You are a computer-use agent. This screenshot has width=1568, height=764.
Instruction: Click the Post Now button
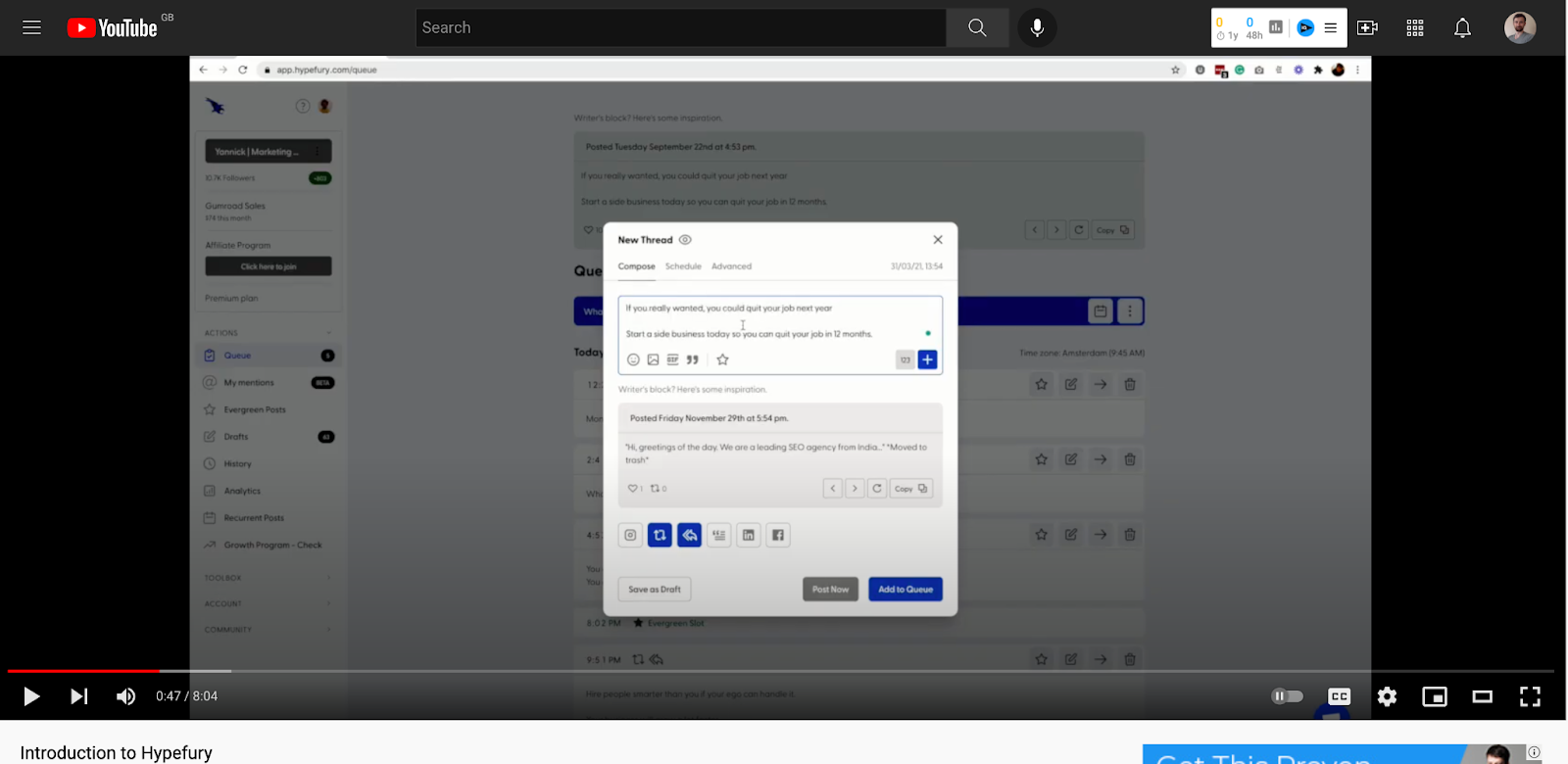point(831,590)
